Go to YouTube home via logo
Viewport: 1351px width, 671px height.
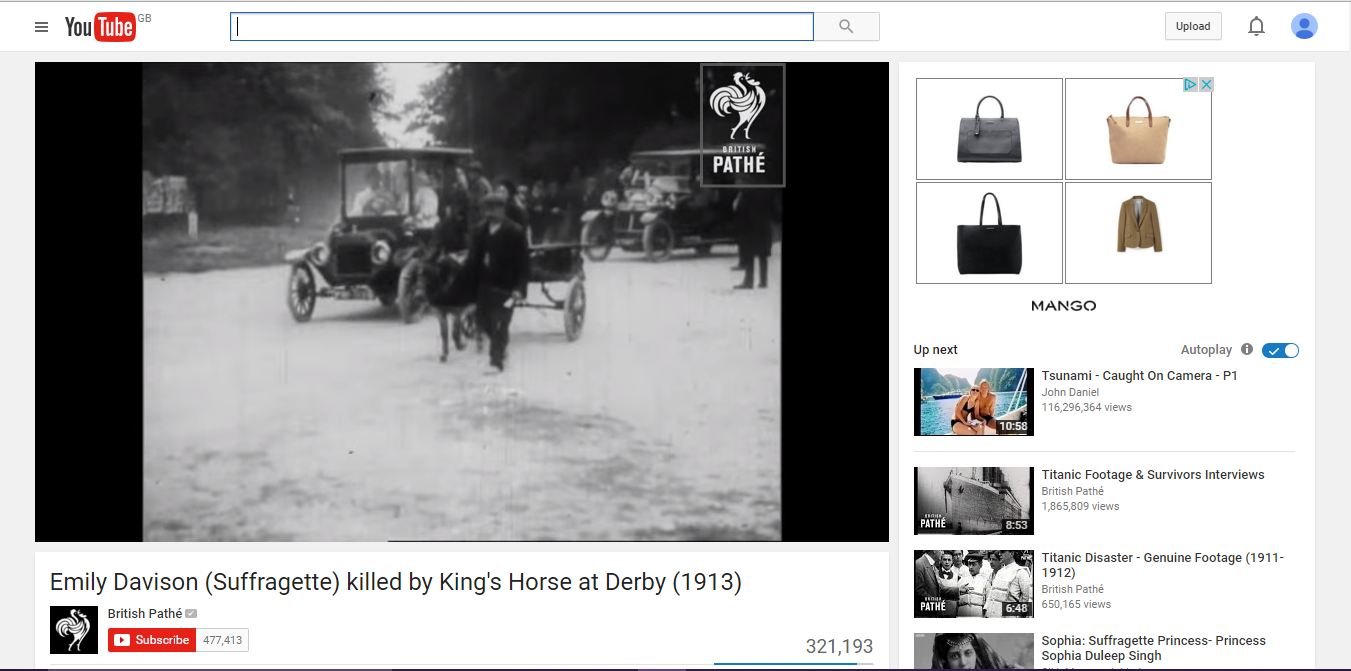100,27
